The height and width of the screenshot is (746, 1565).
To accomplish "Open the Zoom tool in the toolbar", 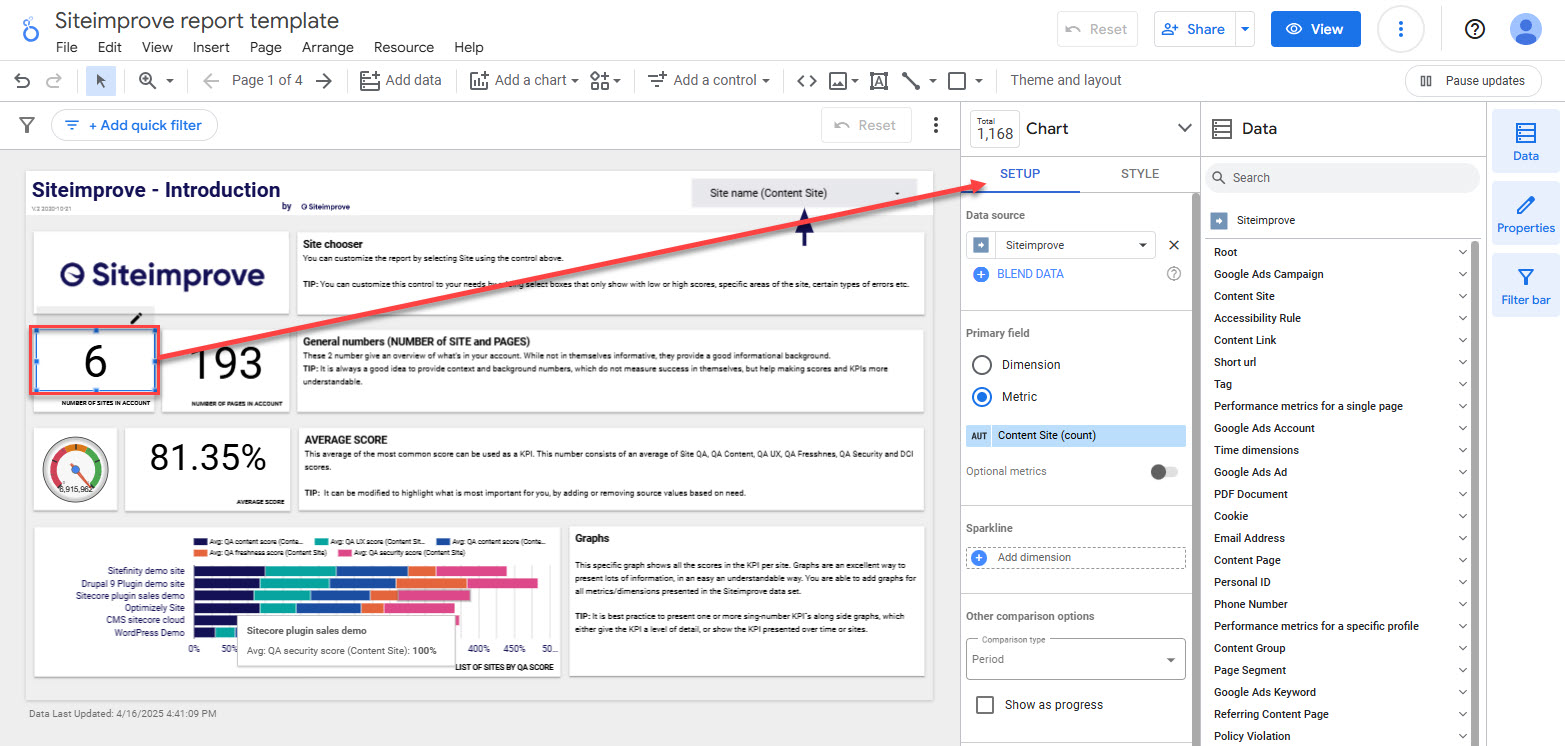I will [148, 80].
